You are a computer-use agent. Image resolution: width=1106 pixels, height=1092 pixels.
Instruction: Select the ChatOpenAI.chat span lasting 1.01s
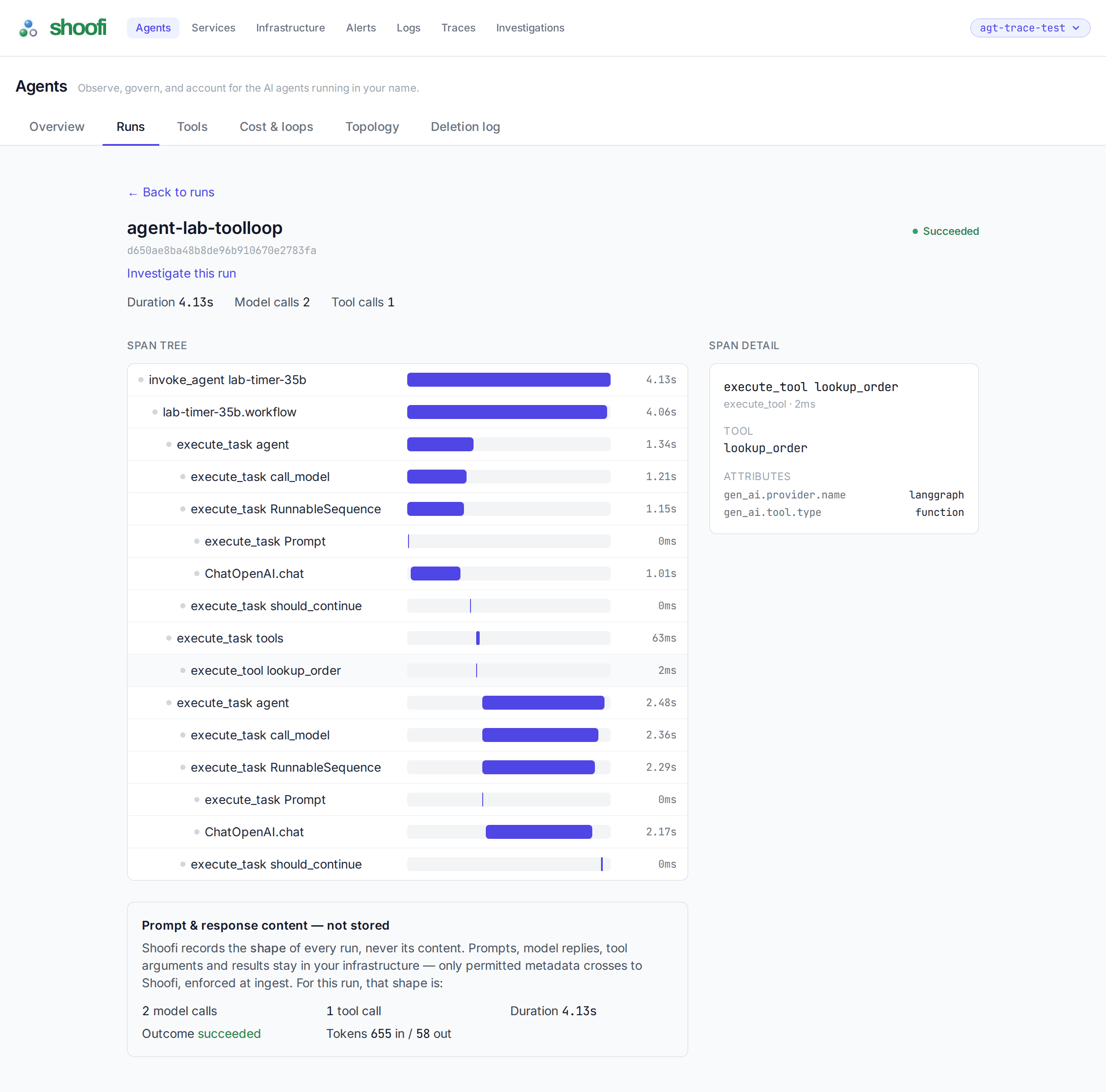pos(407,573)
